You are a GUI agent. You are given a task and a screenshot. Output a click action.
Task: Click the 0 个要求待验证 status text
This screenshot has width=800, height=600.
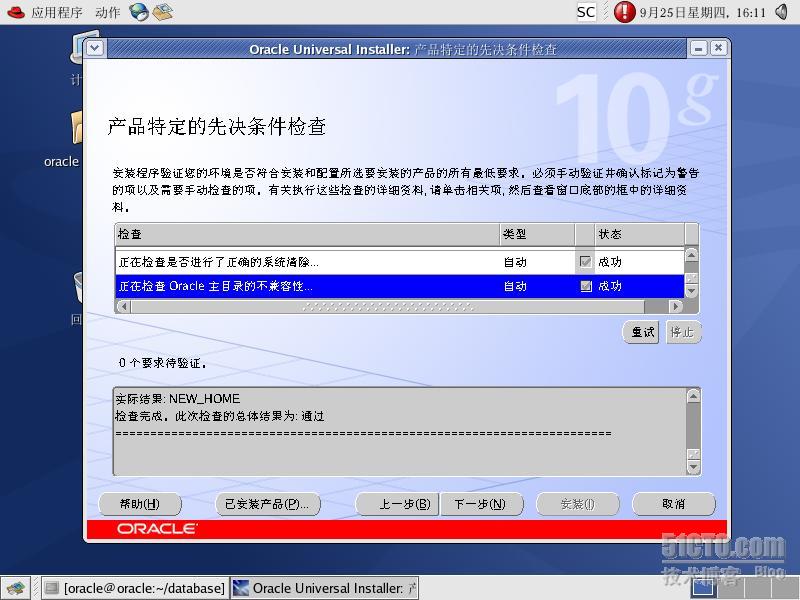click(162, 363)
